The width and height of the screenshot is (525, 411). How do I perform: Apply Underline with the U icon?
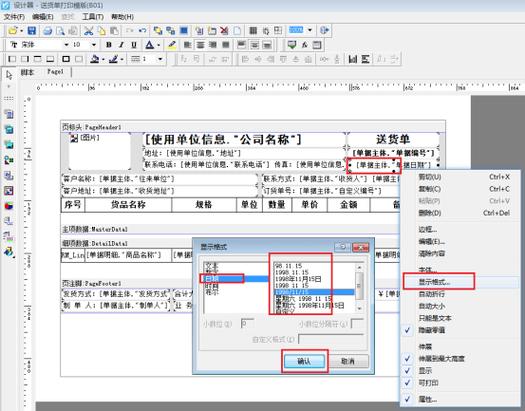[x=134, y=45]
